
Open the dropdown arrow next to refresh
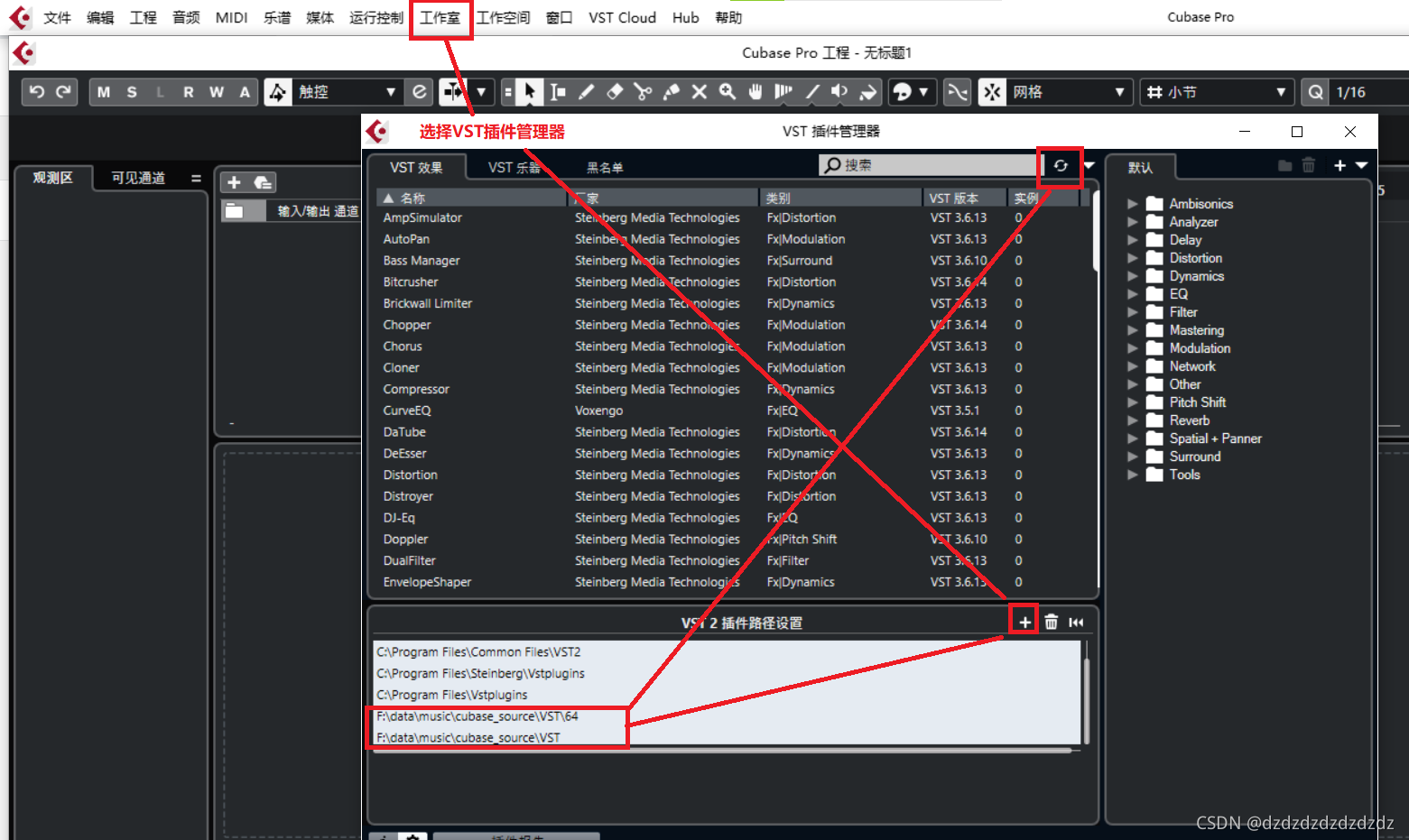pyautogui.click(x=1089, y=165)
